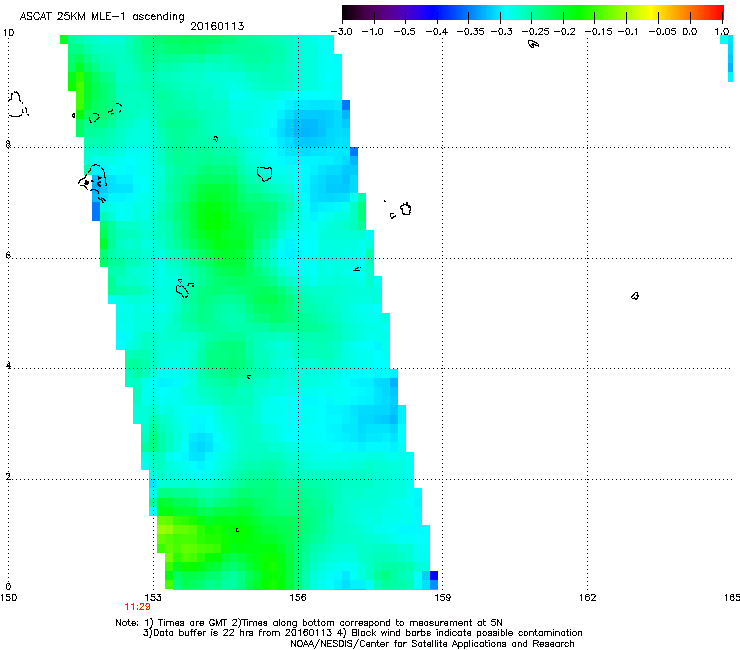Click latitude axis label 2
The image size is (740, 650).
(8, 476)
